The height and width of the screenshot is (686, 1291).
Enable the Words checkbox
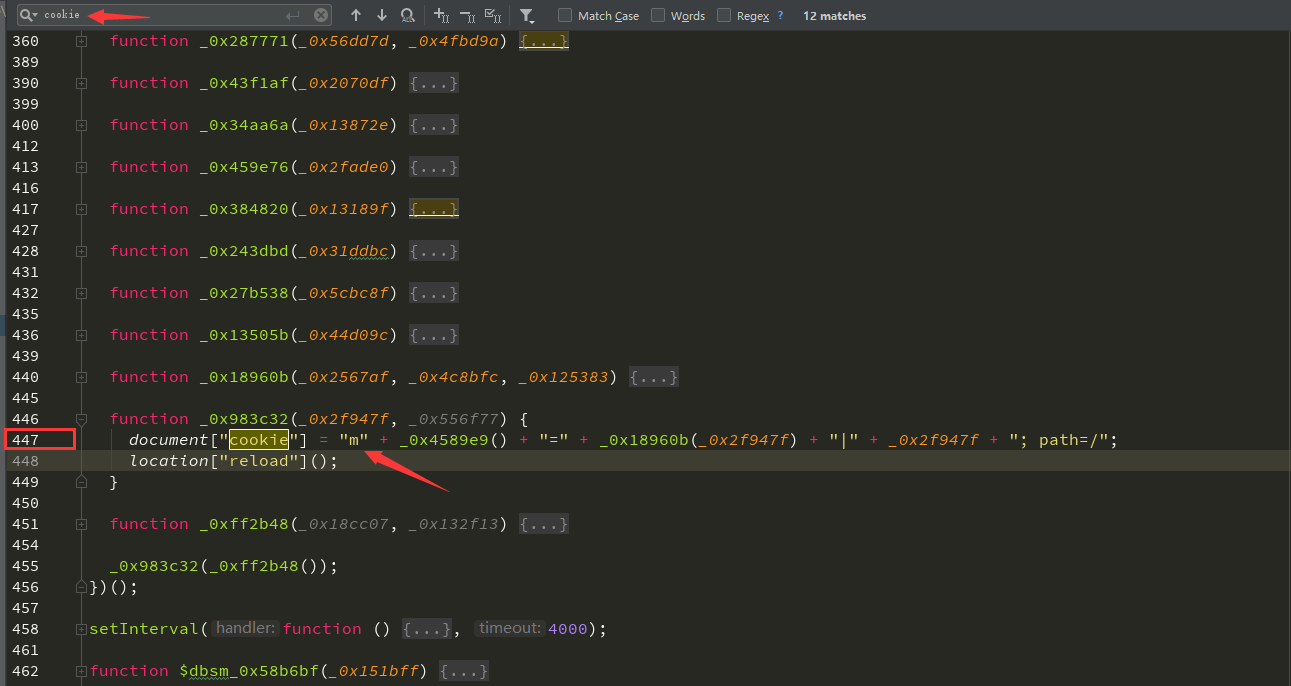(x=658, y=16)
